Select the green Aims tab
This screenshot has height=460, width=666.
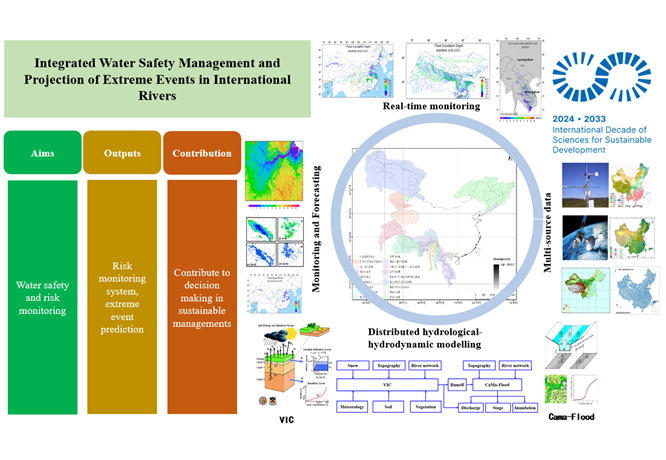pos(42,154)
